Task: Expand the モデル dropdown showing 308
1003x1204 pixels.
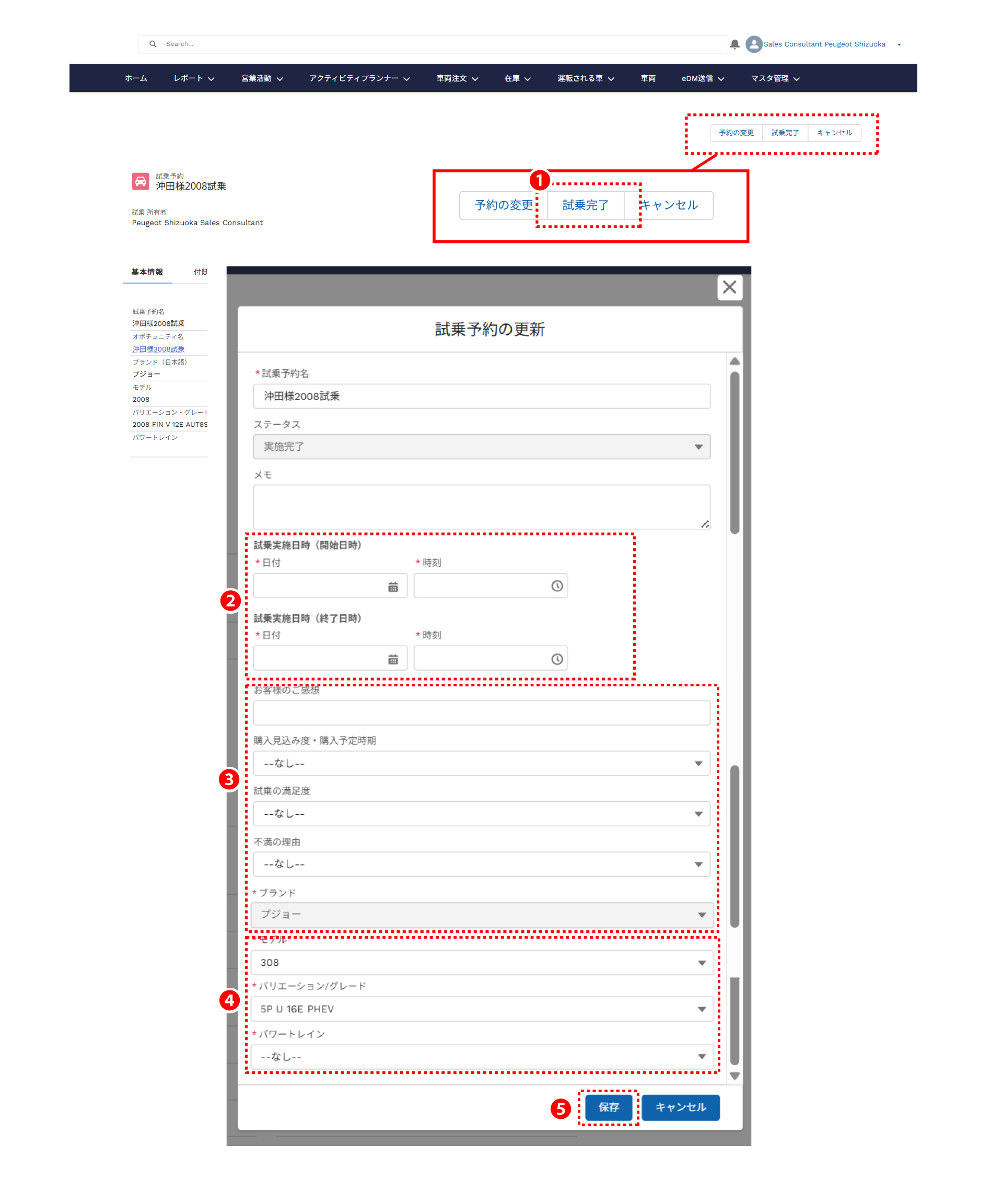Action: 481,963
